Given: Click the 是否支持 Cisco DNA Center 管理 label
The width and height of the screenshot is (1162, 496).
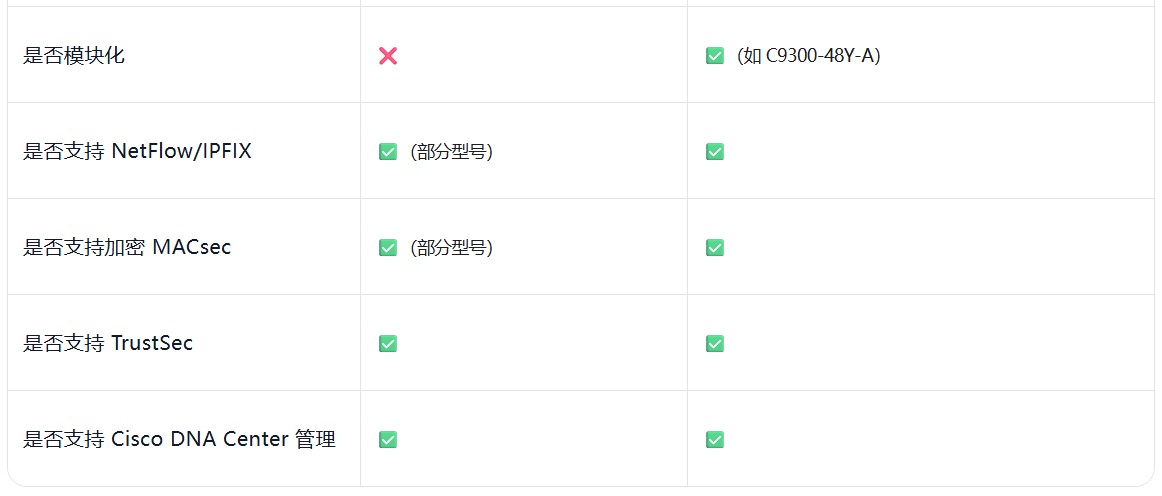Looking at the screenshot, I should 179,439.
